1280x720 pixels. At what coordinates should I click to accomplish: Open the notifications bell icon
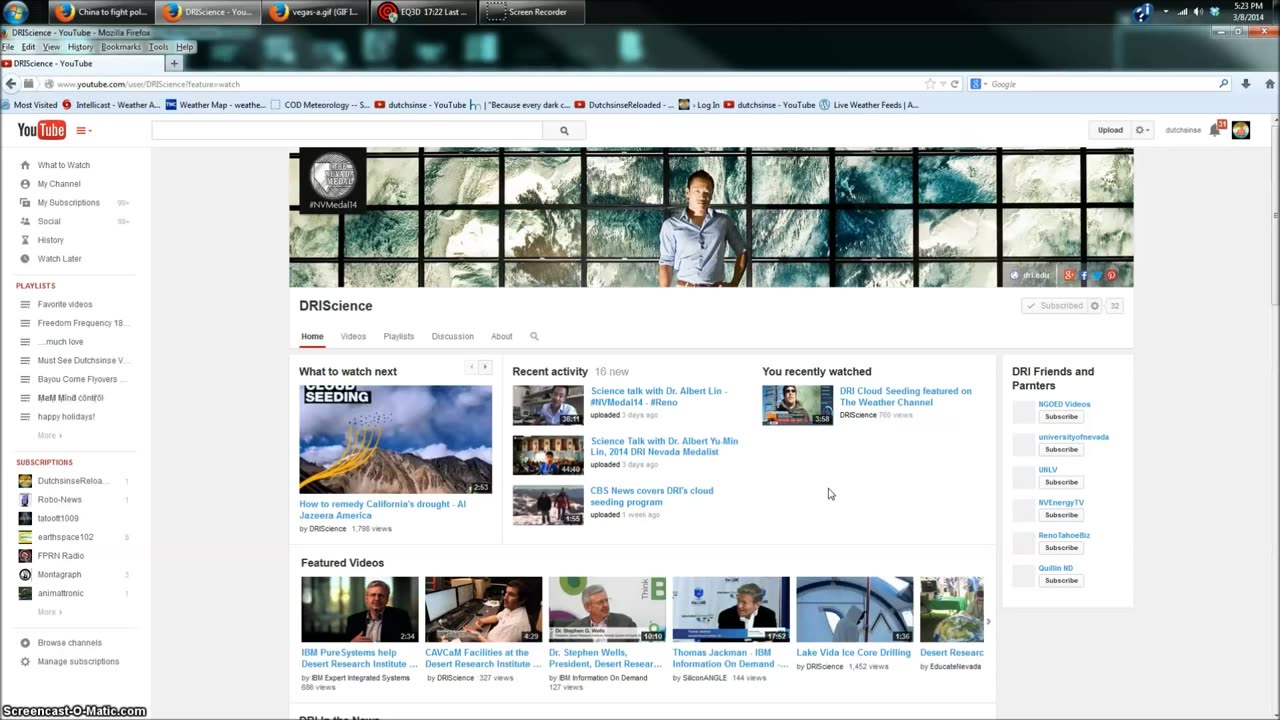tap(1216, 129)
